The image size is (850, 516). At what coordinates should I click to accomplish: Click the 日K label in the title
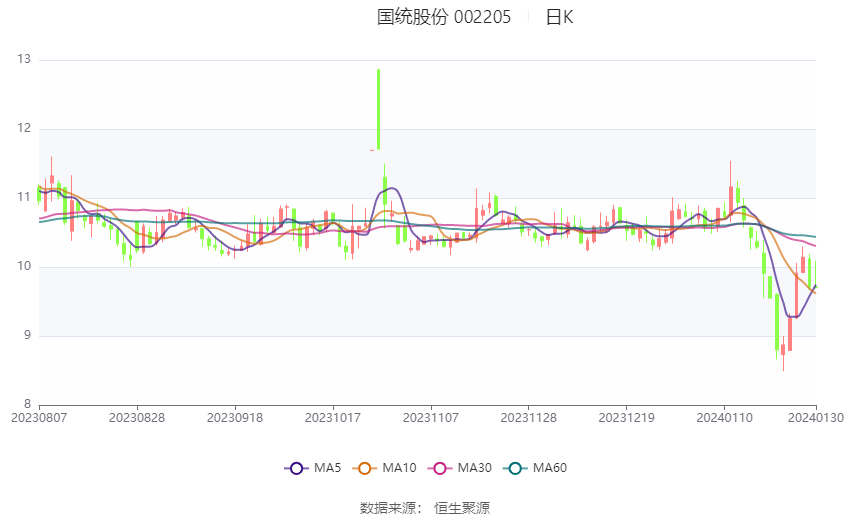point(559,17)
